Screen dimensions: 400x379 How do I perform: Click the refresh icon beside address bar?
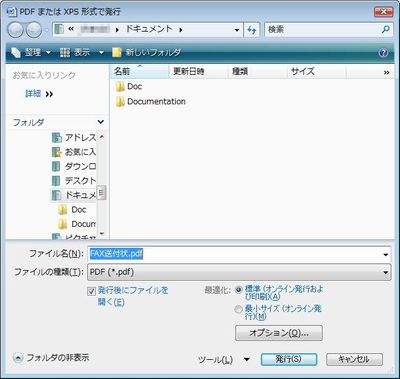click(x=252, y=30)
